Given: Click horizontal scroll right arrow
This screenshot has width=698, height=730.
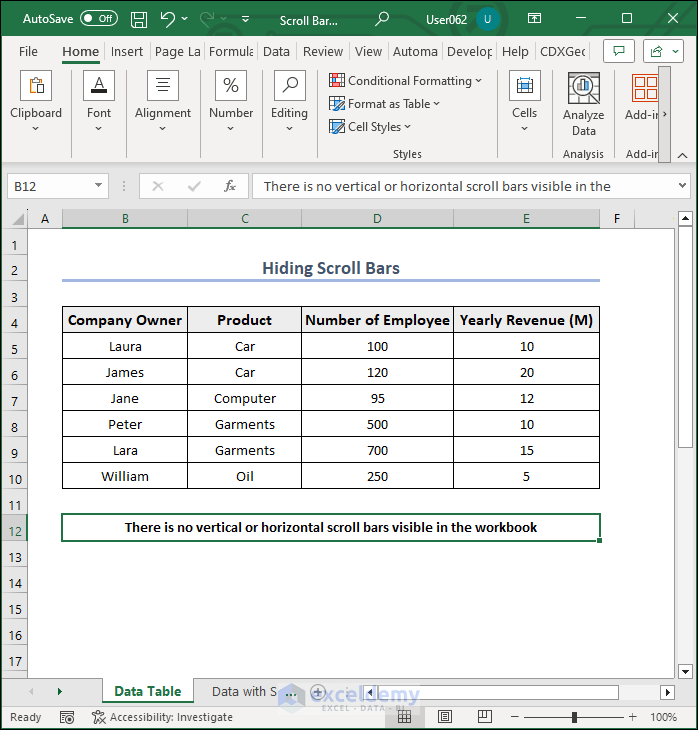Looking at the screenshot, I should [x=667, y=692].
